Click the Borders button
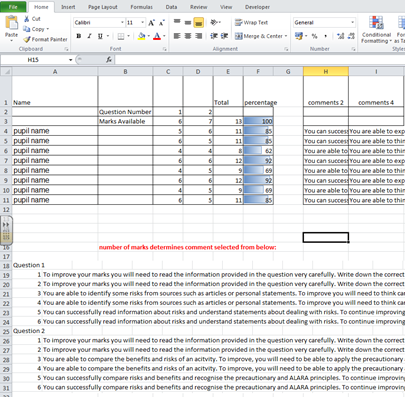Screen dimensions: 405x397 [121, 36]
